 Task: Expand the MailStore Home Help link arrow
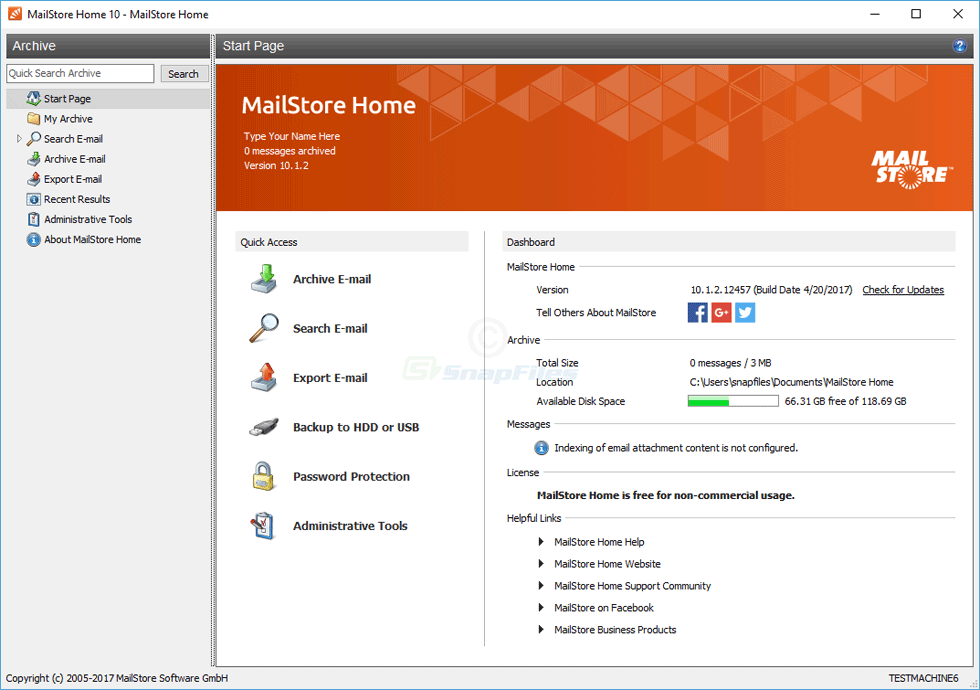[x=541, y=541]
